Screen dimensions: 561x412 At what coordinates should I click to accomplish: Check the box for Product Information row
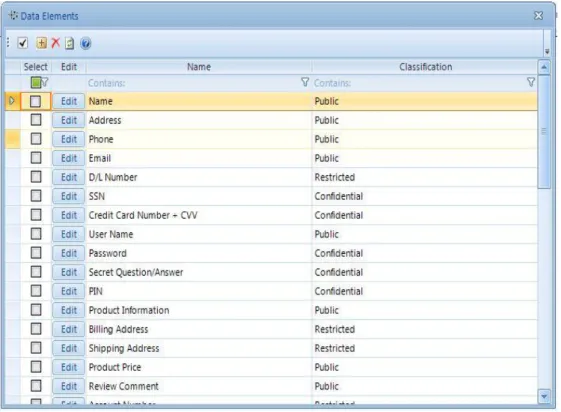pyautogui.click(x=36, y=310)
